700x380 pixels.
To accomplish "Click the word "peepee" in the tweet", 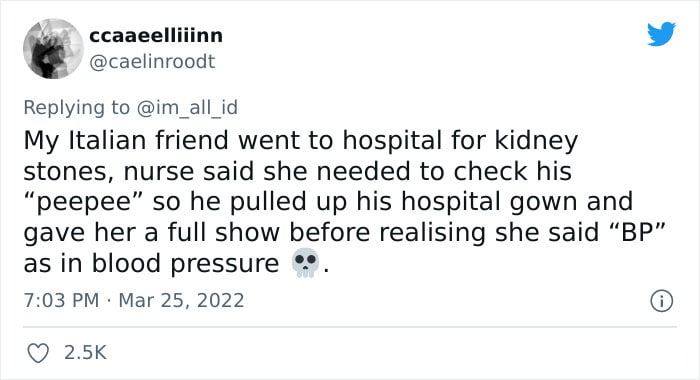I will click(83, 203).
